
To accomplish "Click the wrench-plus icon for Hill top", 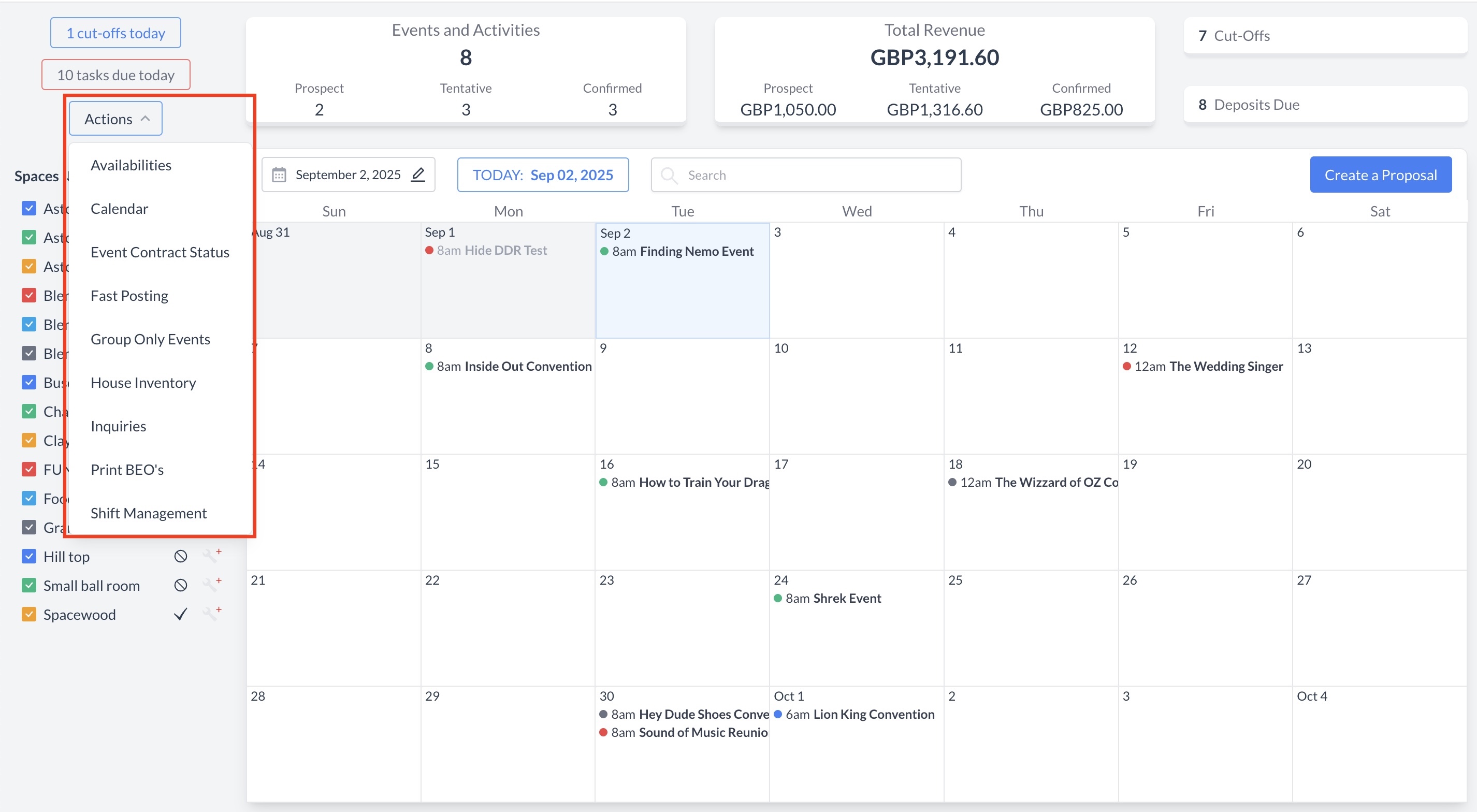I will tap(212, 555).
